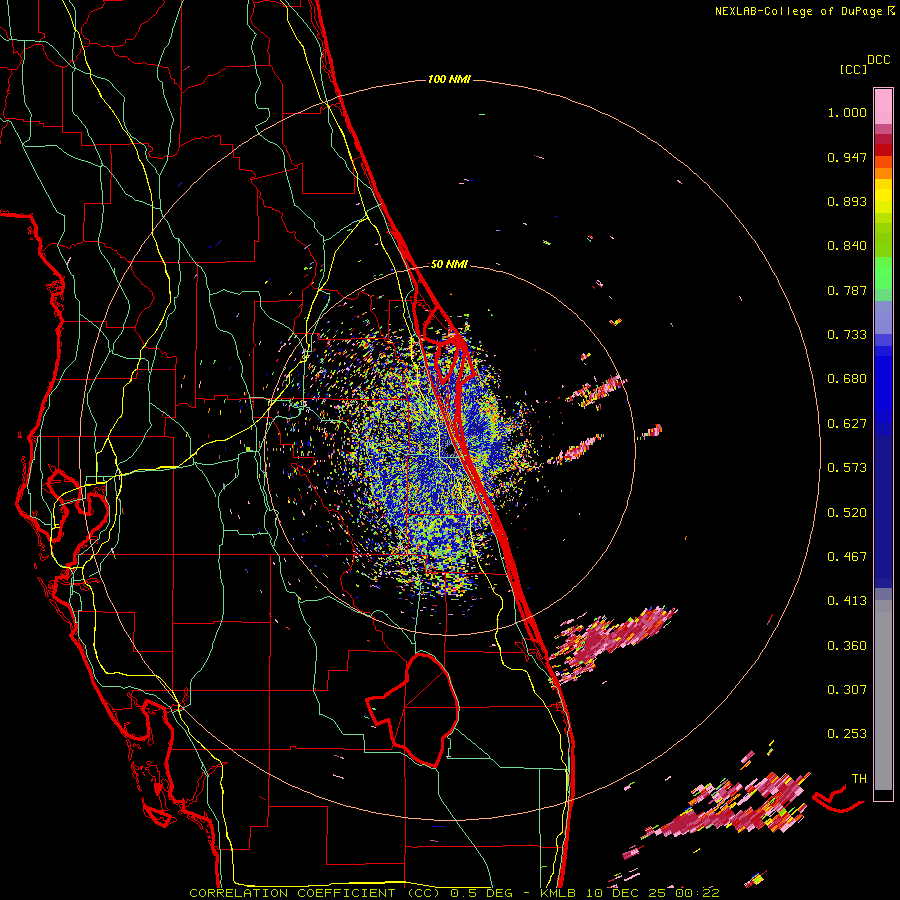900x900 pixels.
Task: Click the NEXLAB-College of DuPage credit text
Action: pos(801,11)
